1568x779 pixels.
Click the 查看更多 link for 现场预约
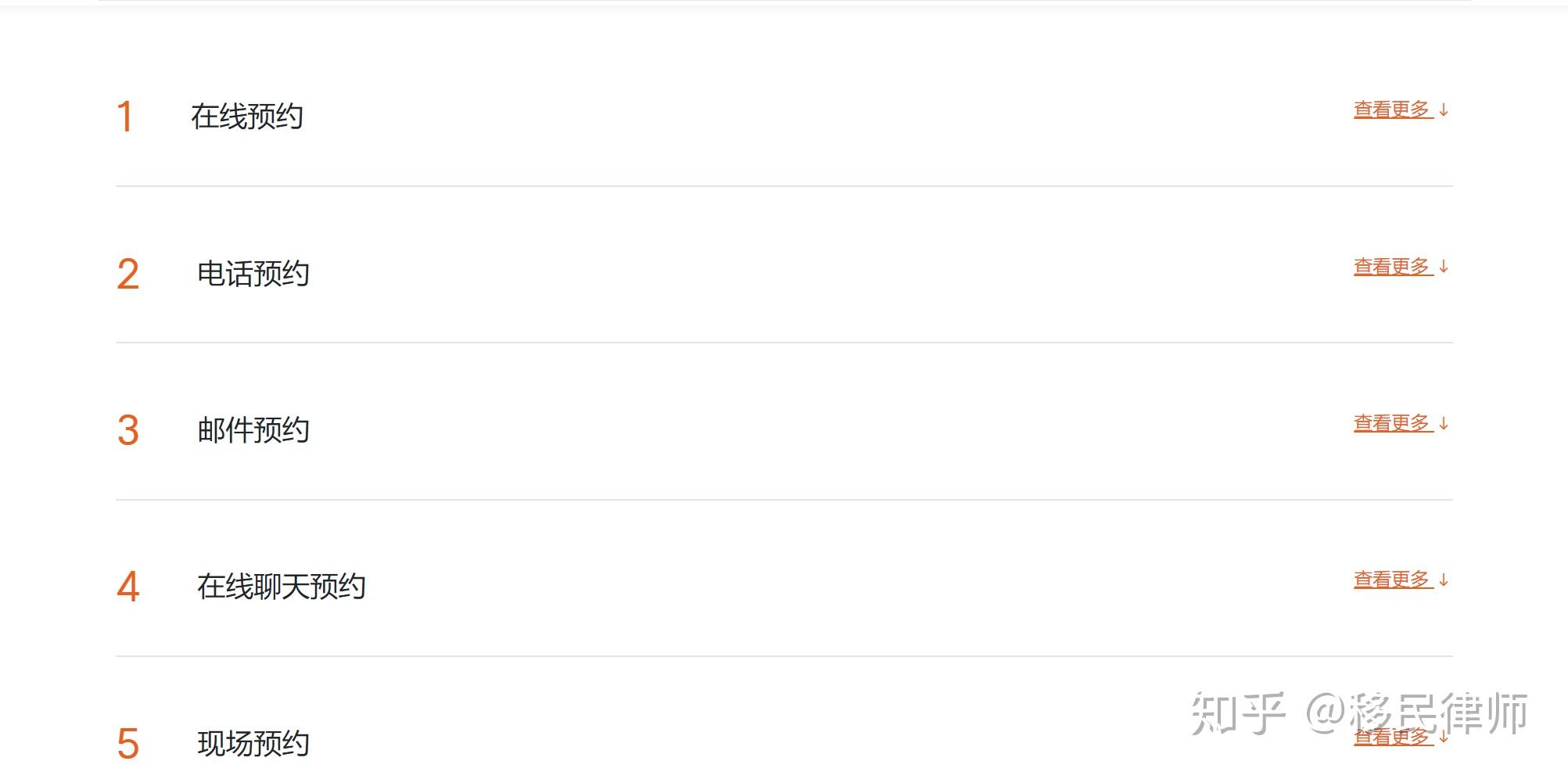click(x=1392, y=738)
